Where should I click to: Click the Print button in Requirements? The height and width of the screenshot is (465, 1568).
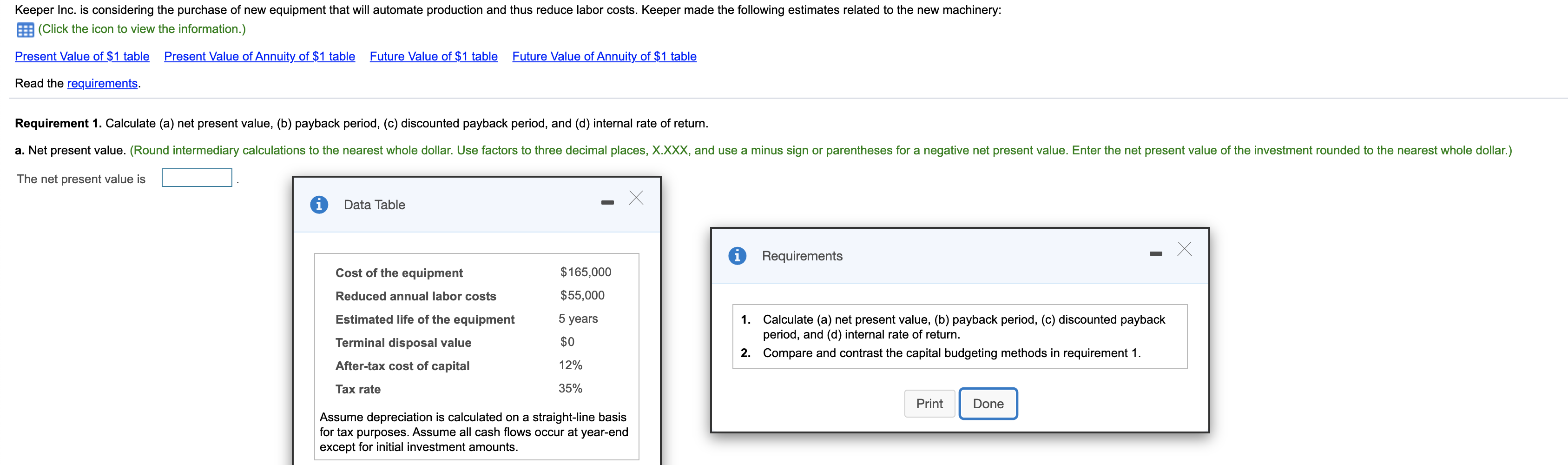[x=929, y=404]
